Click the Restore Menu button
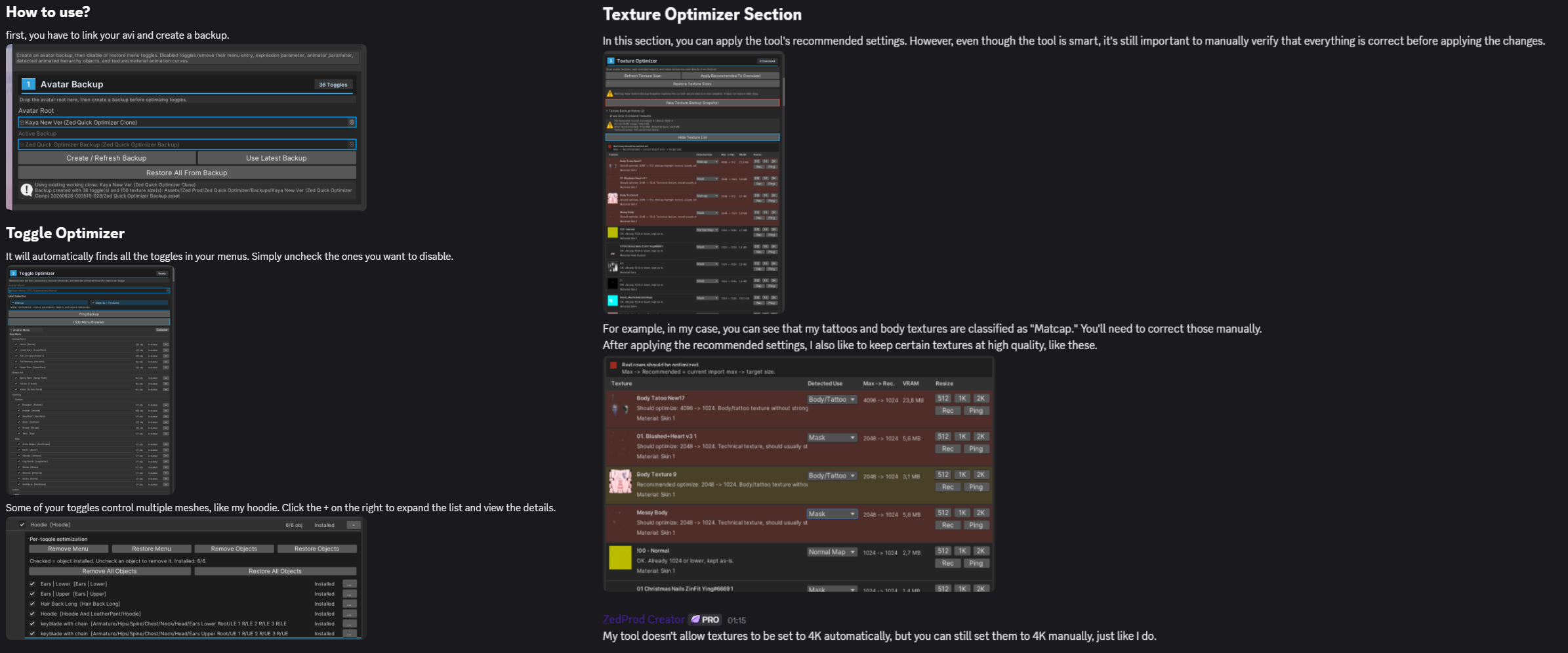This screenshot has width=1568, height=653. (152, 549)
